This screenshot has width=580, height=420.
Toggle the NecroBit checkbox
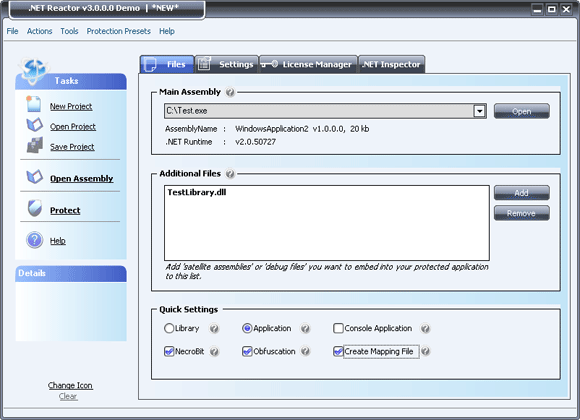click(169, 351)
